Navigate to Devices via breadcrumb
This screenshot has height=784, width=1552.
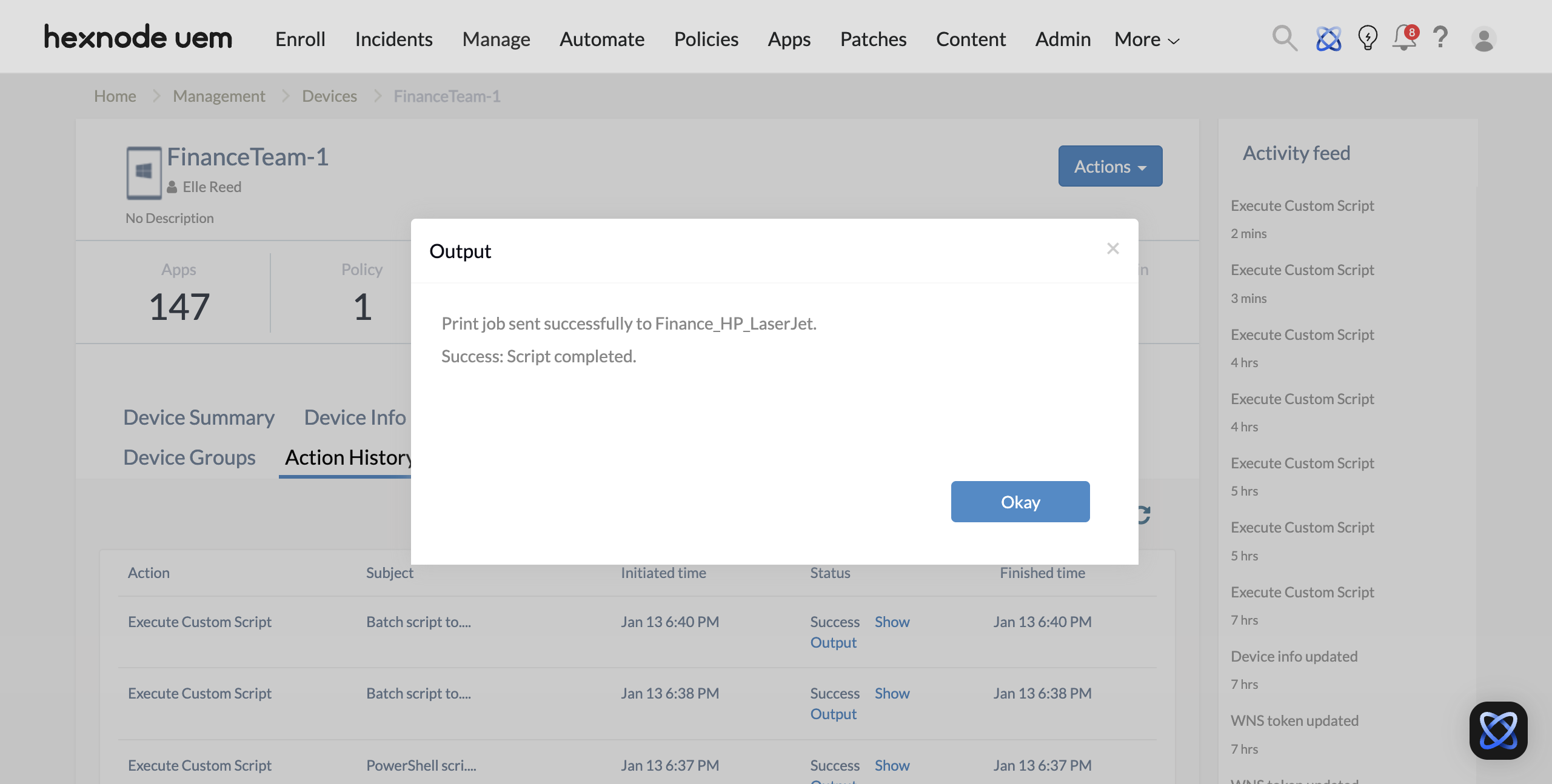point(329,95)
